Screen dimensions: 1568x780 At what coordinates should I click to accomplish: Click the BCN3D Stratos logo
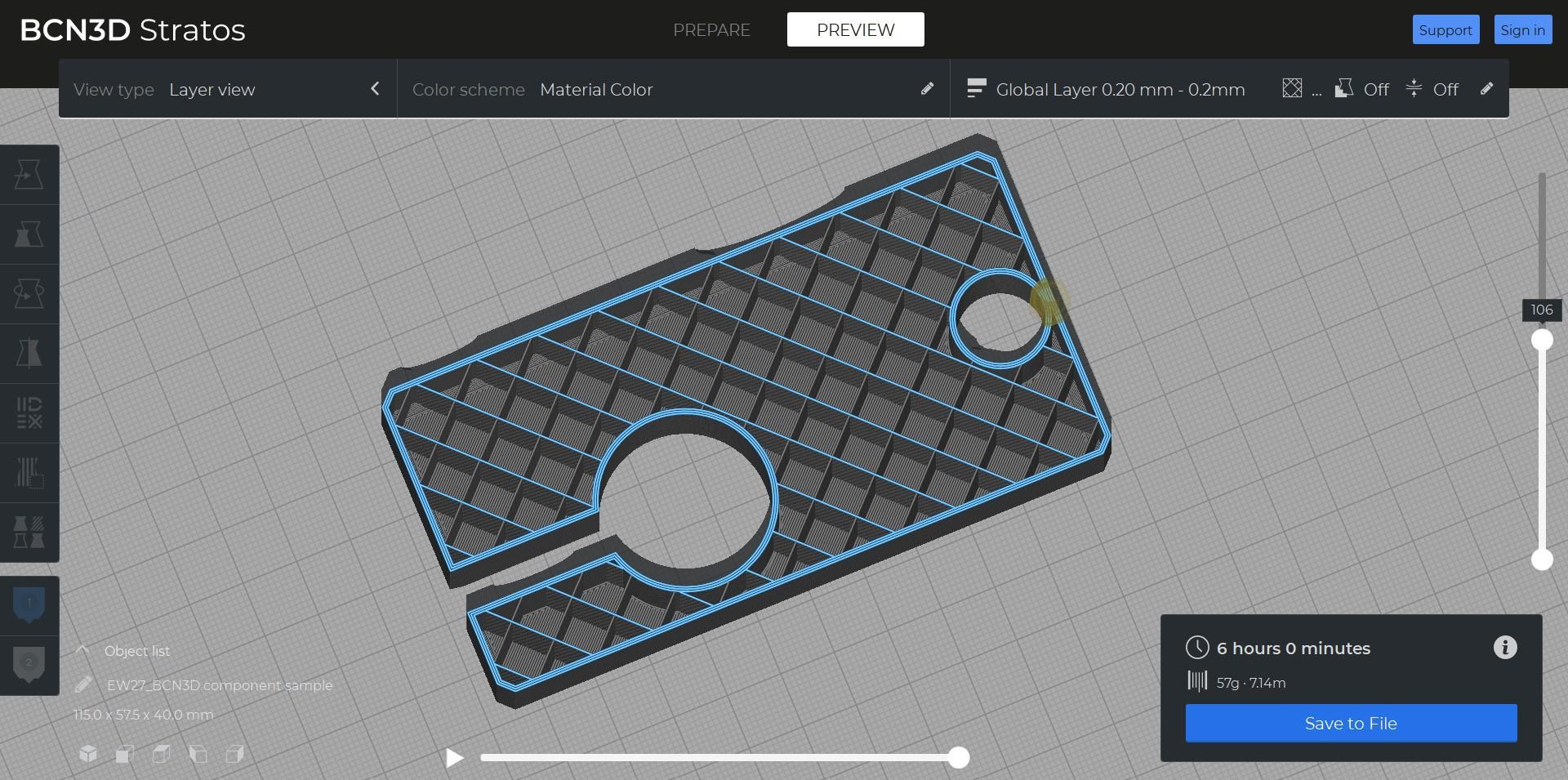pos(132,30)
